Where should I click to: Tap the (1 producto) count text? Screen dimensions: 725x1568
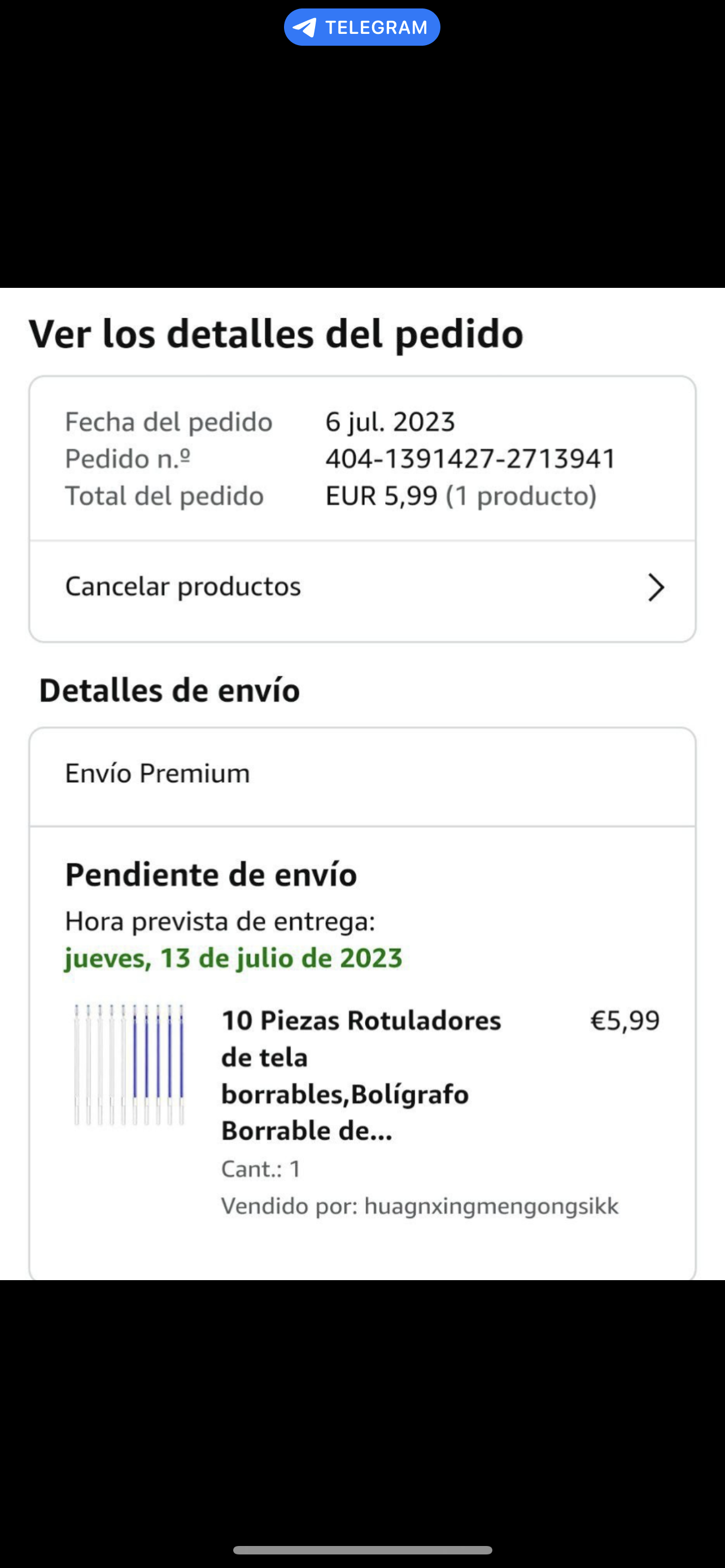[521, 496]
